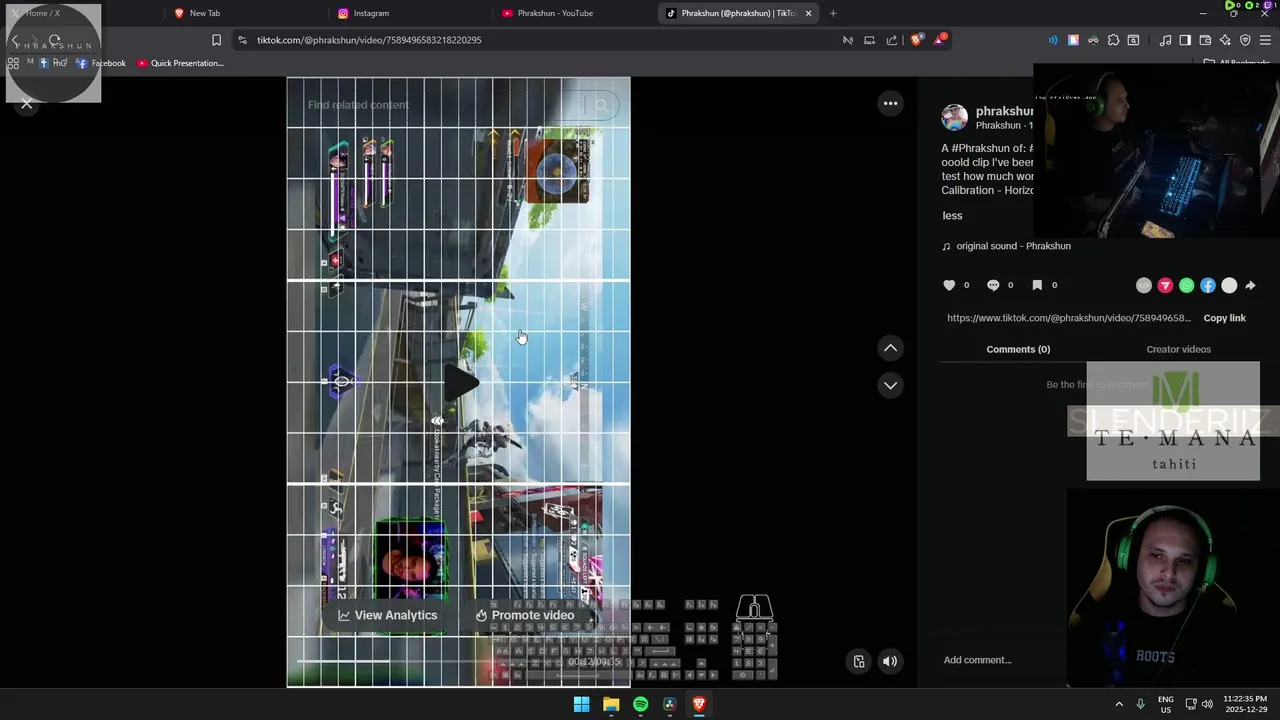The image size is (1280, 720).
Task: Open View Analytics for video
Action: point(387,615)
